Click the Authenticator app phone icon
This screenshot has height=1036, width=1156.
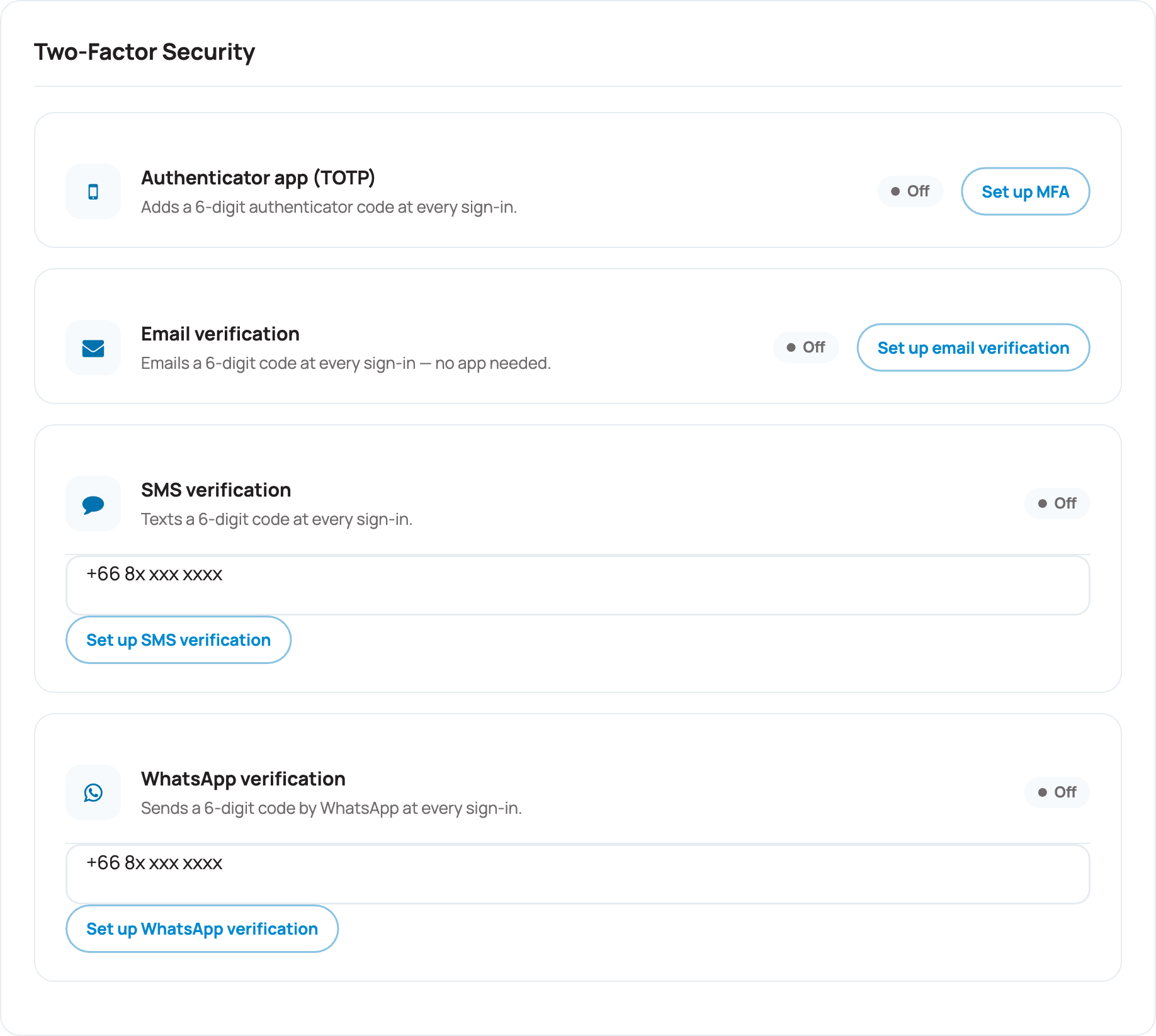[x=93, y=191]
